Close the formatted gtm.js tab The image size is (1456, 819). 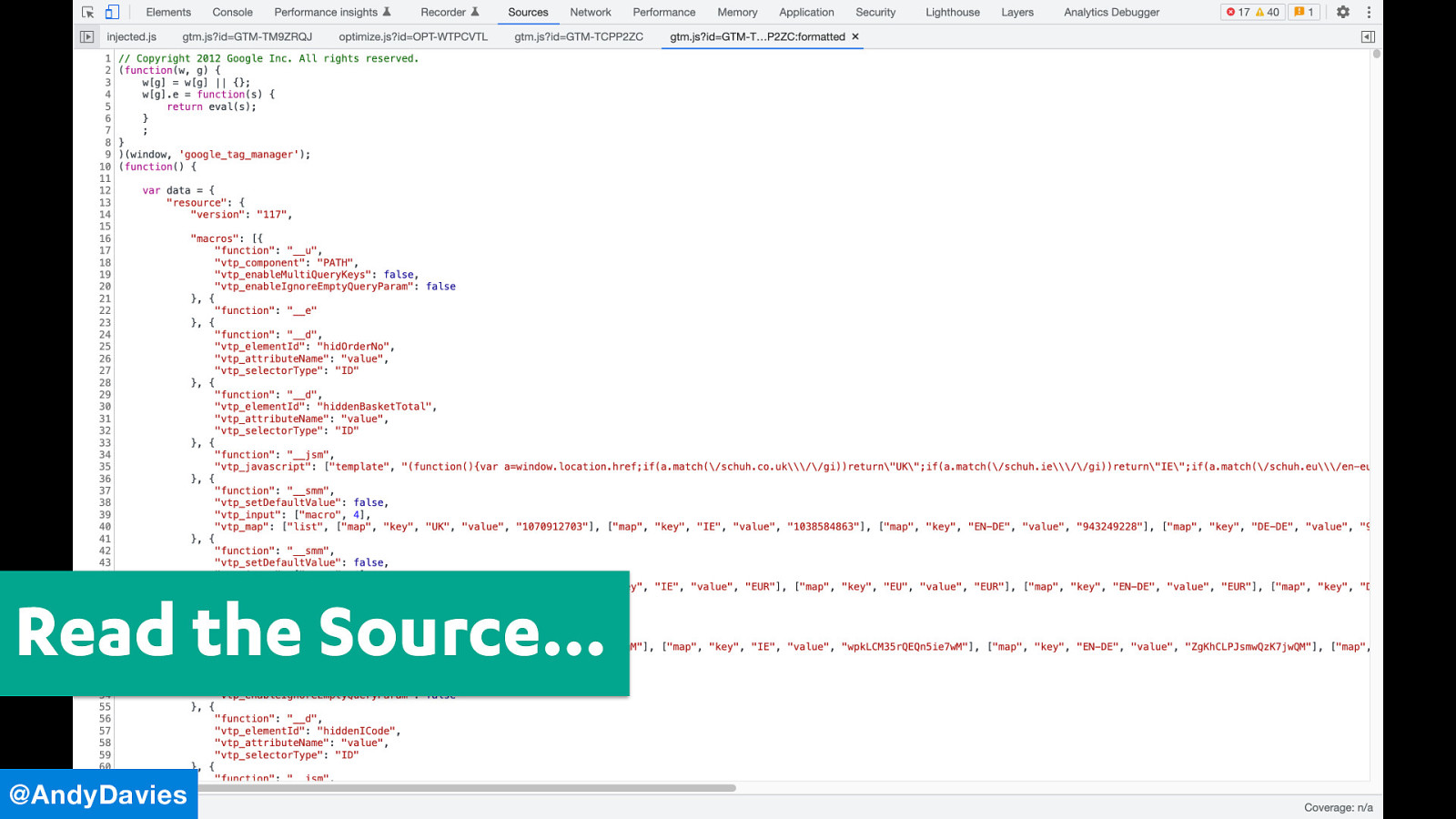tap(855, 36)
